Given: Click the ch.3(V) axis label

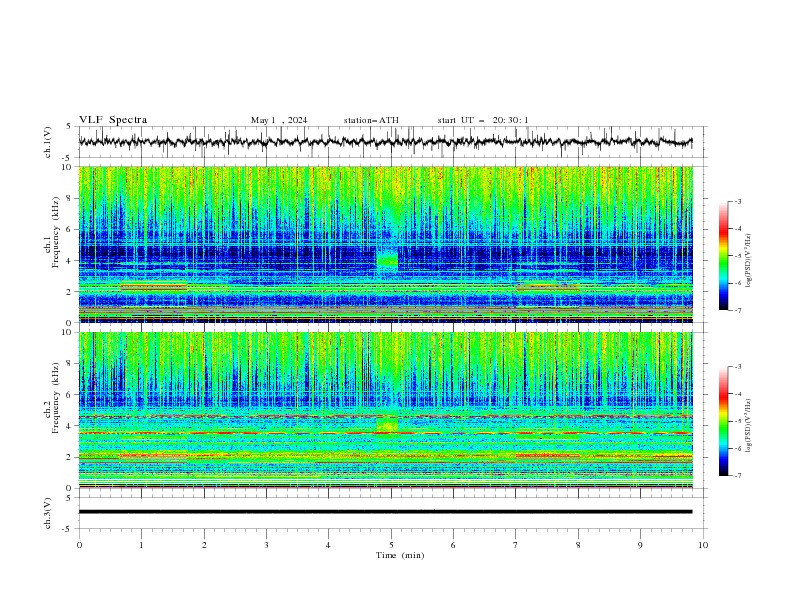Looking at the screenshot, I should pyautogui.click(x=48, y=513).
